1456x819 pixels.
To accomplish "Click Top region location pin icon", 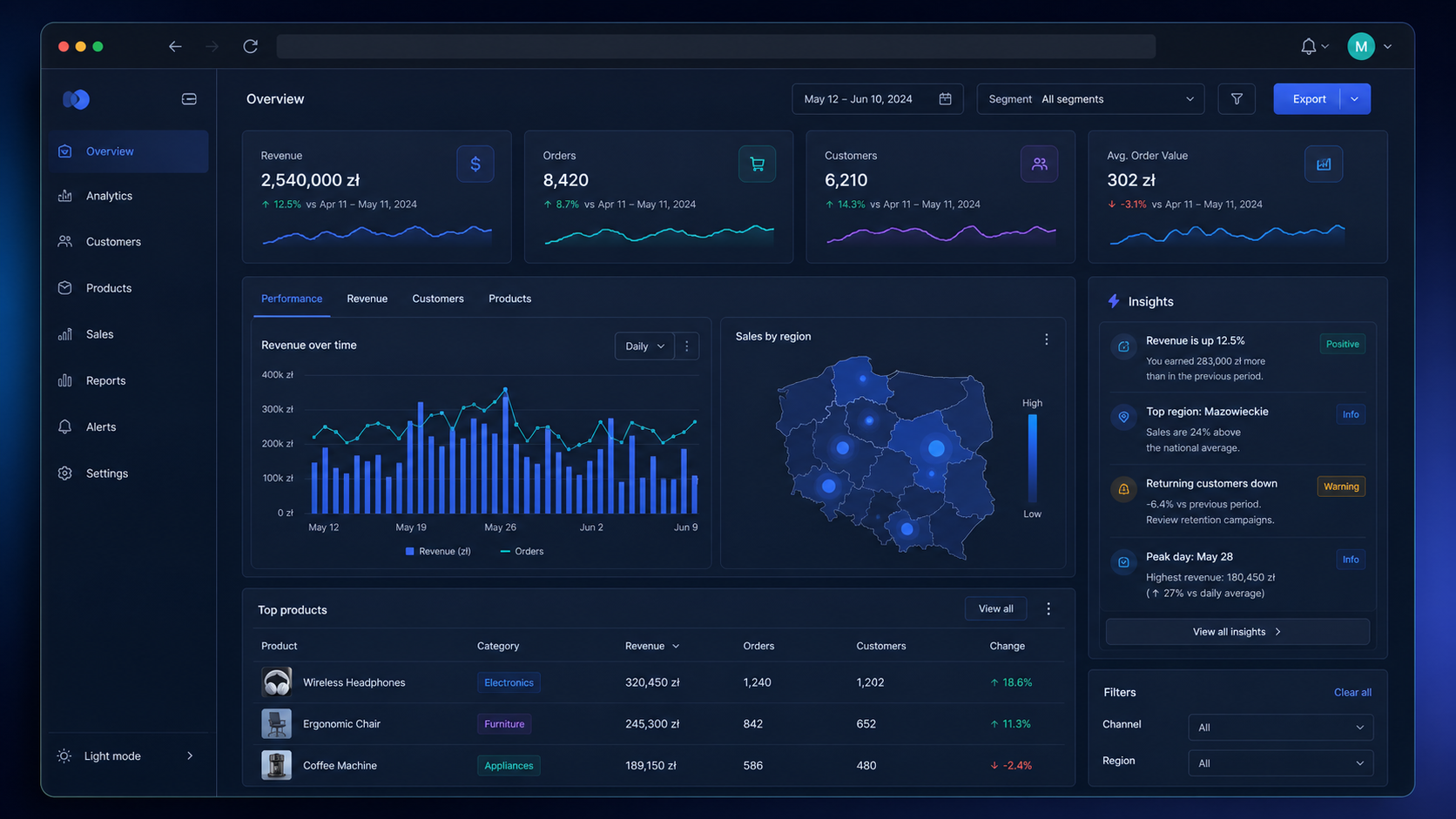I will click(1123, 417).
